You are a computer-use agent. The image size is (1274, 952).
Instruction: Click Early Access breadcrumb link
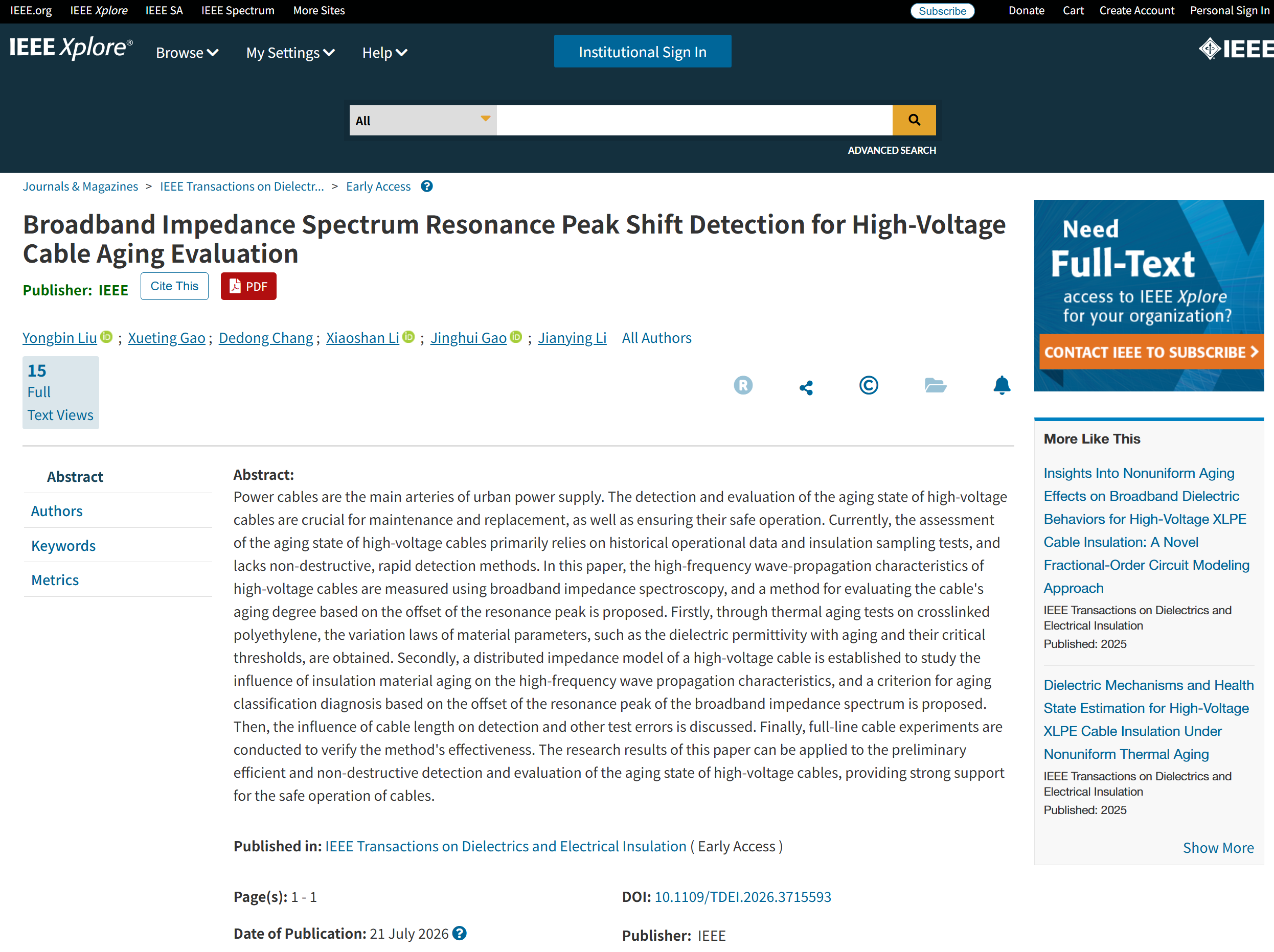[378, 187]
